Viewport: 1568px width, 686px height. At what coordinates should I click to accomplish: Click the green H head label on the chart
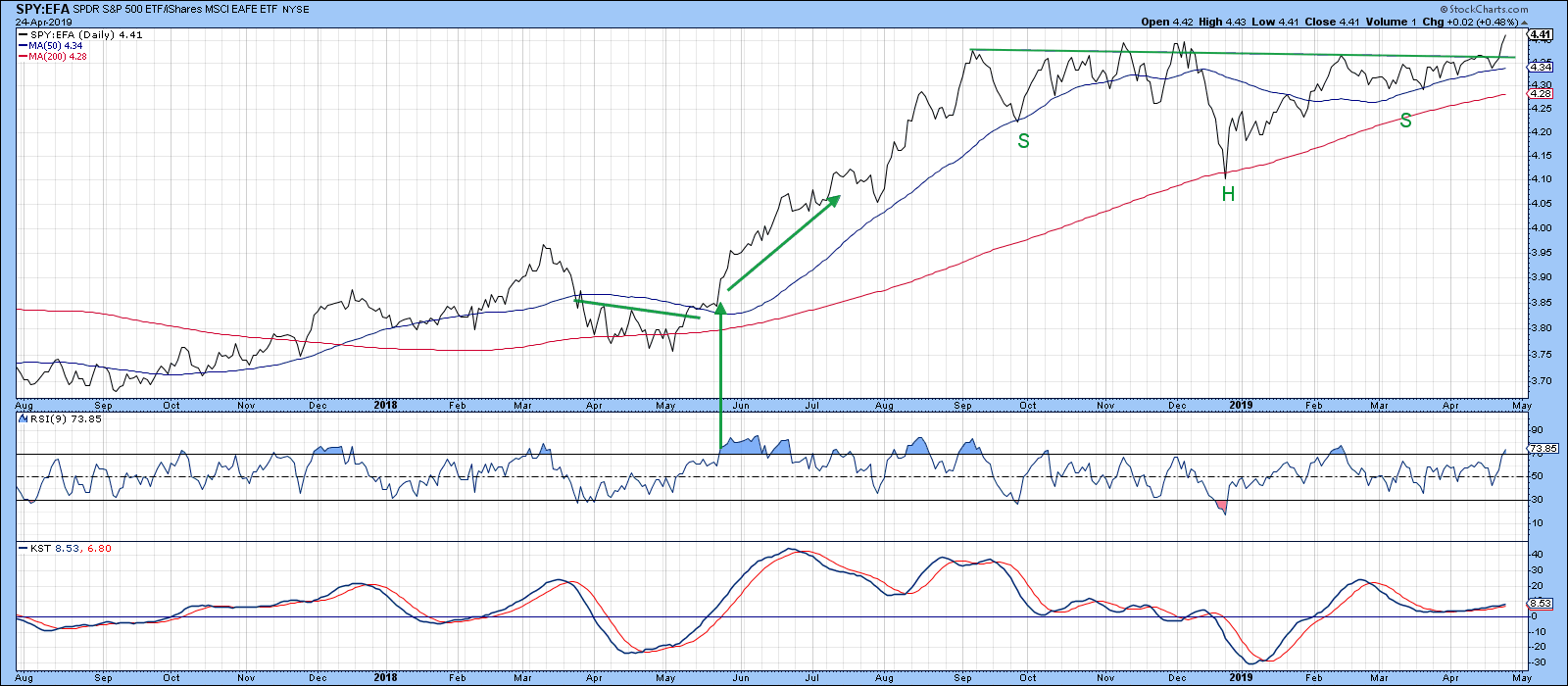pos(1228,194)
